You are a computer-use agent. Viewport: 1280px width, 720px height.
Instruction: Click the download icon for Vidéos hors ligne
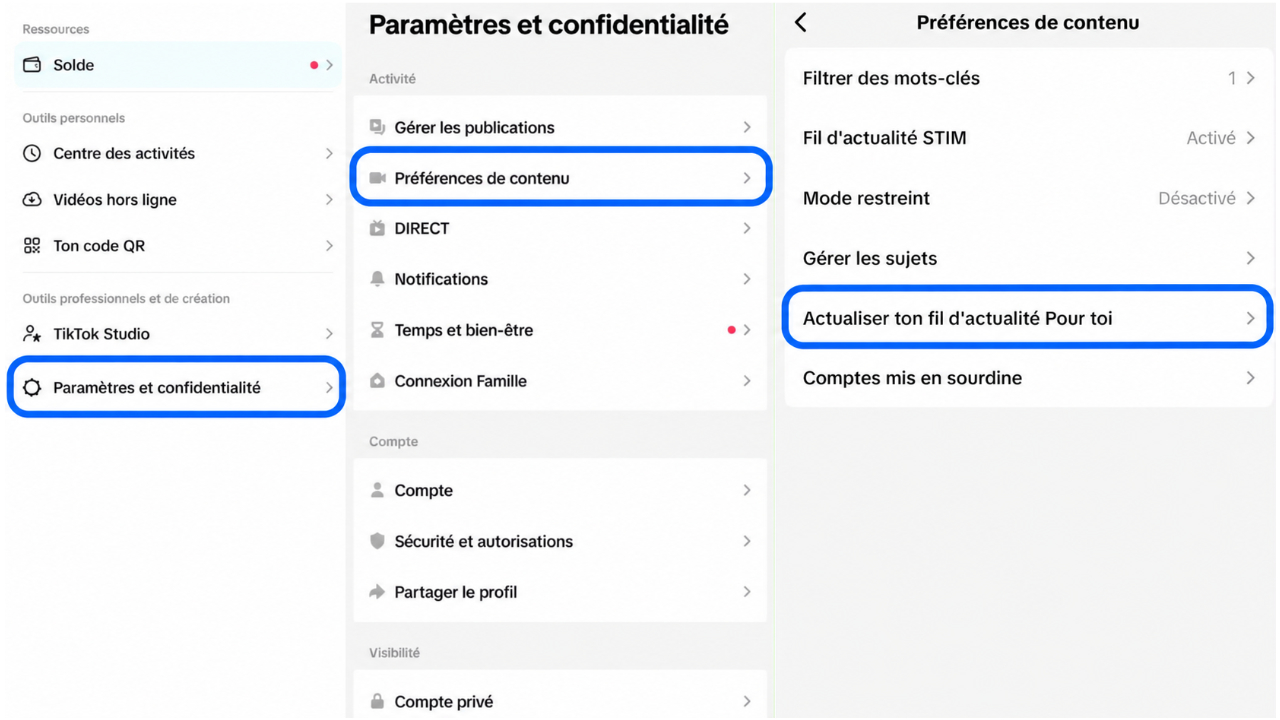pyautogui.click(x=32, y=199)
